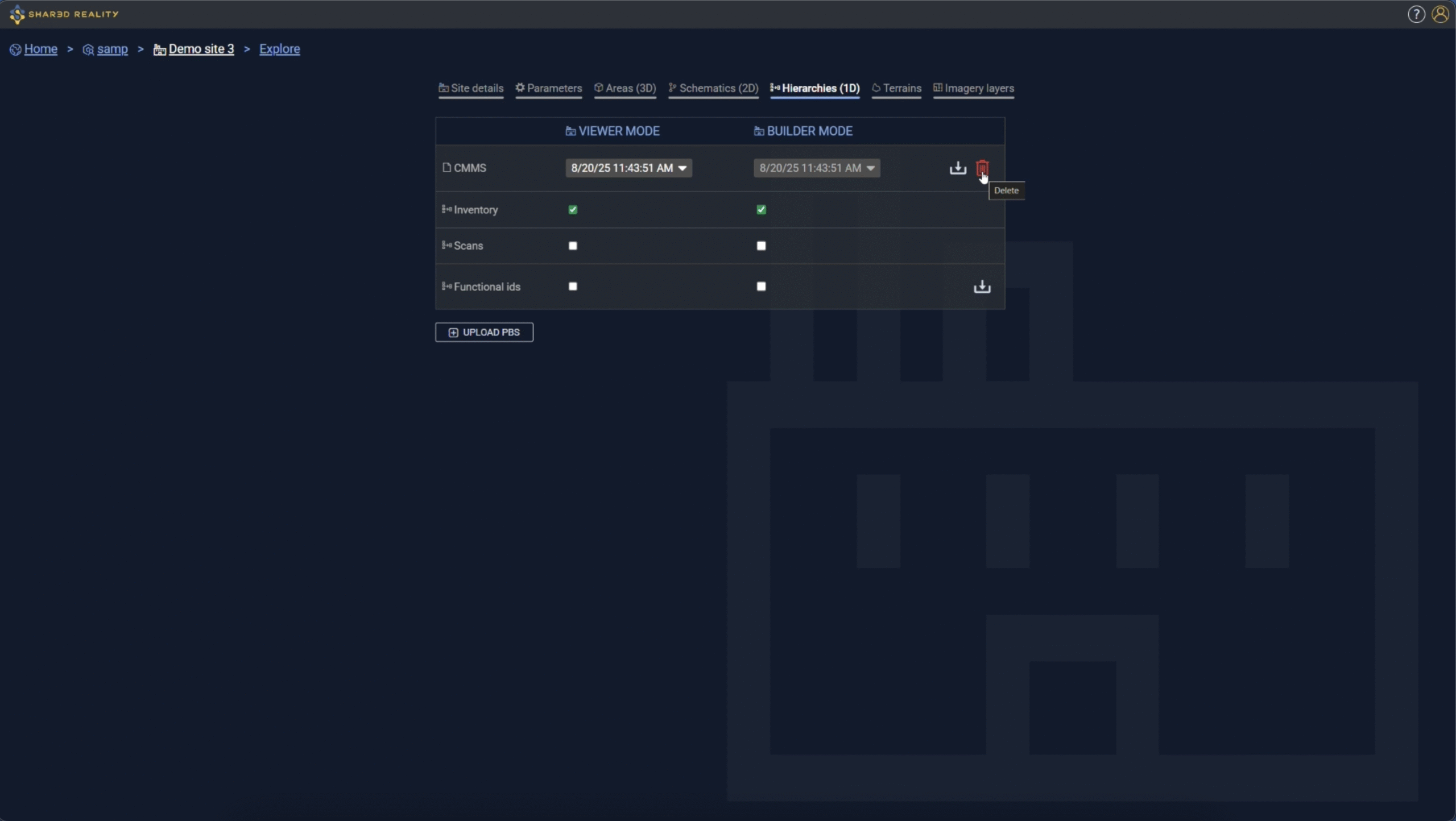
Task: Check Functional ids in Viewer Mode column
Action: pyautogui.click(x=573, y=287)
